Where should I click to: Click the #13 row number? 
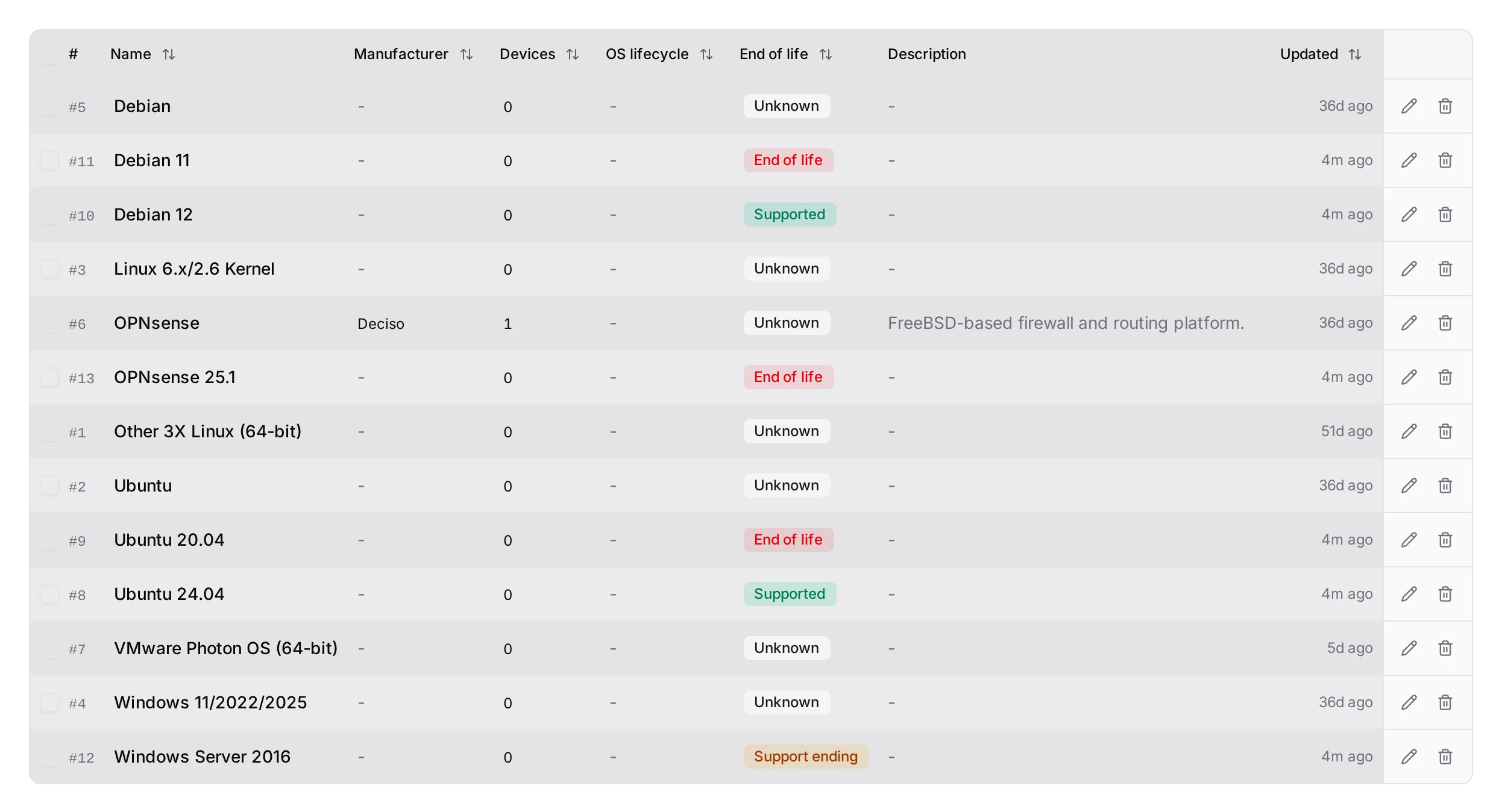point(81,378)
